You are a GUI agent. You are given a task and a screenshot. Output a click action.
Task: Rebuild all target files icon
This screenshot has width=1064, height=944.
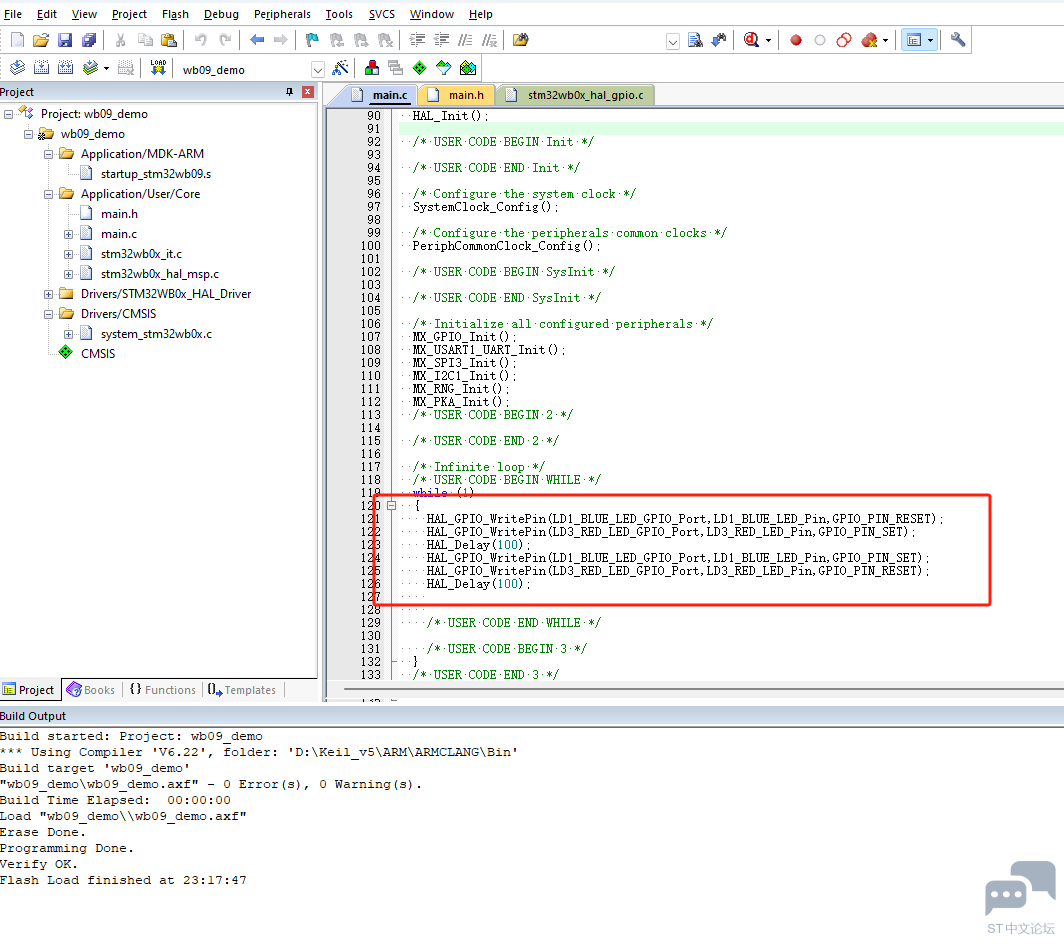point(65,68)
